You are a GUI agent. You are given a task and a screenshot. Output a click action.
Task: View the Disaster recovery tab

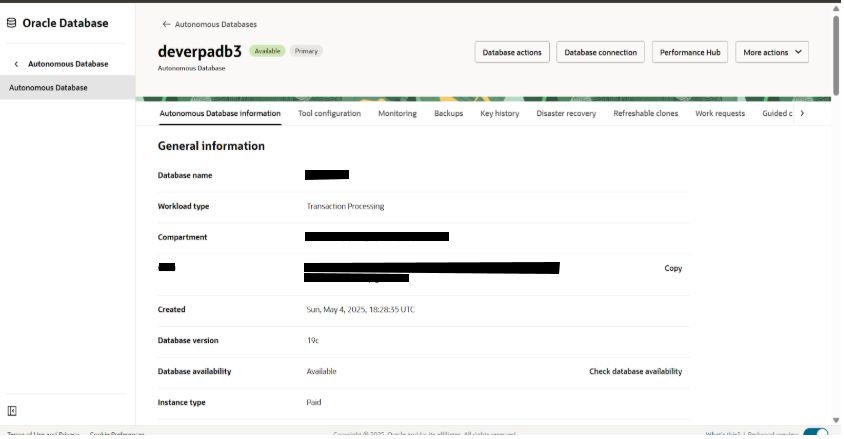click(x=566, y=114)
